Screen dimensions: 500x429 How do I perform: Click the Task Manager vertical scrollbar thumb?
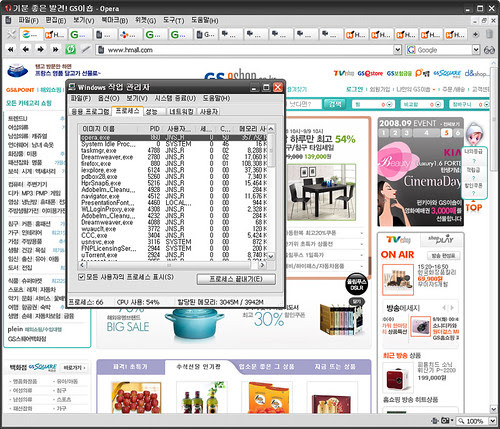(271, 150)
